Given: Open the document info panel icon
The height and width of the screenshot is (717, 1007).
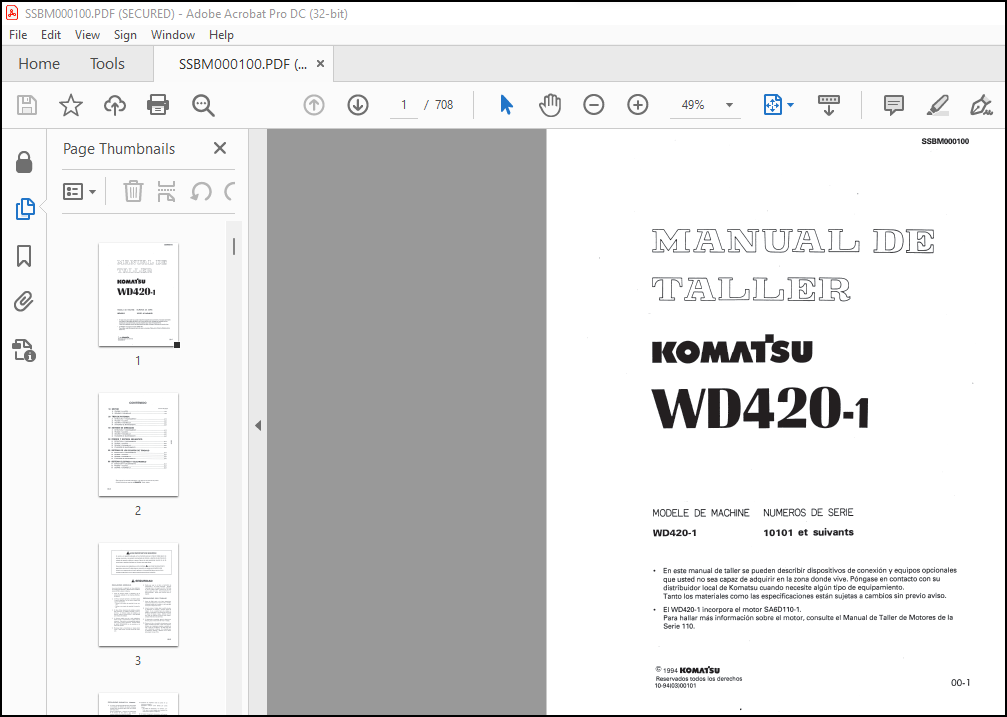Looking at the screenshot, I should [24, 350].
